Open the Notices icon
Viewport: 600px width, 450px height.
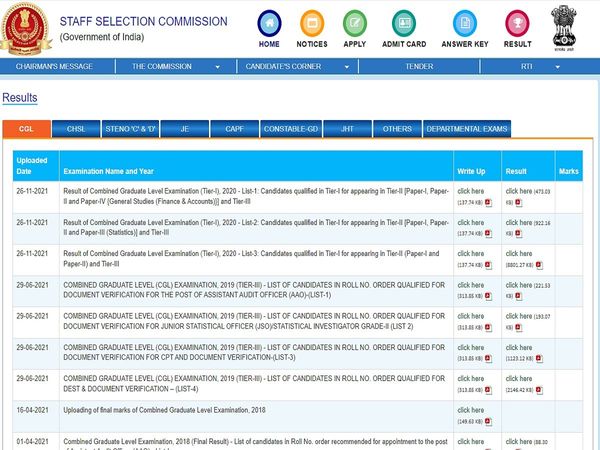click(312, 23)
